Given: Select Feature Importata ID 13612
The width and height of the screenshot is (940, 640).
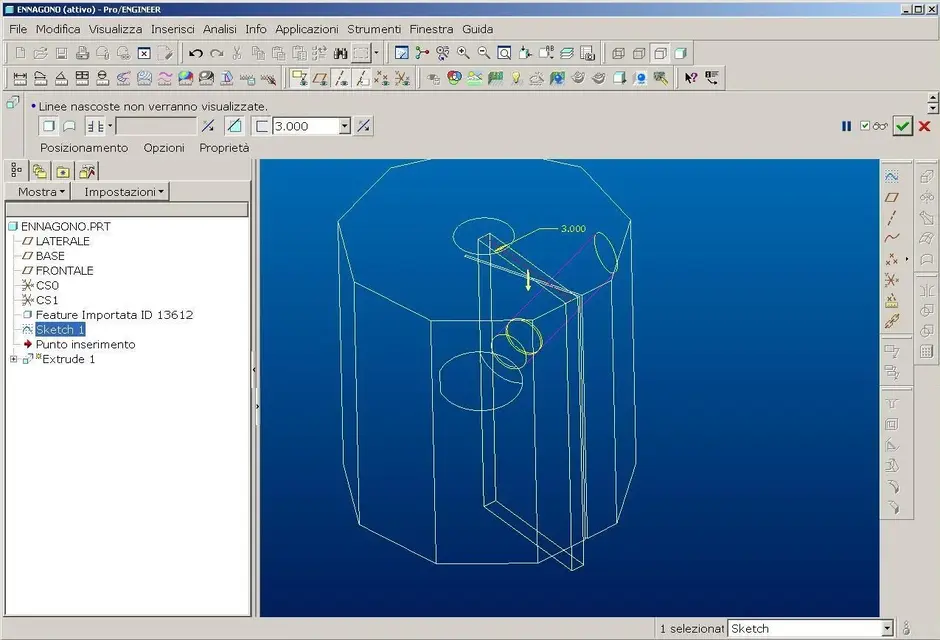Looking at the screenshot, I should click(x=114, y=315).
